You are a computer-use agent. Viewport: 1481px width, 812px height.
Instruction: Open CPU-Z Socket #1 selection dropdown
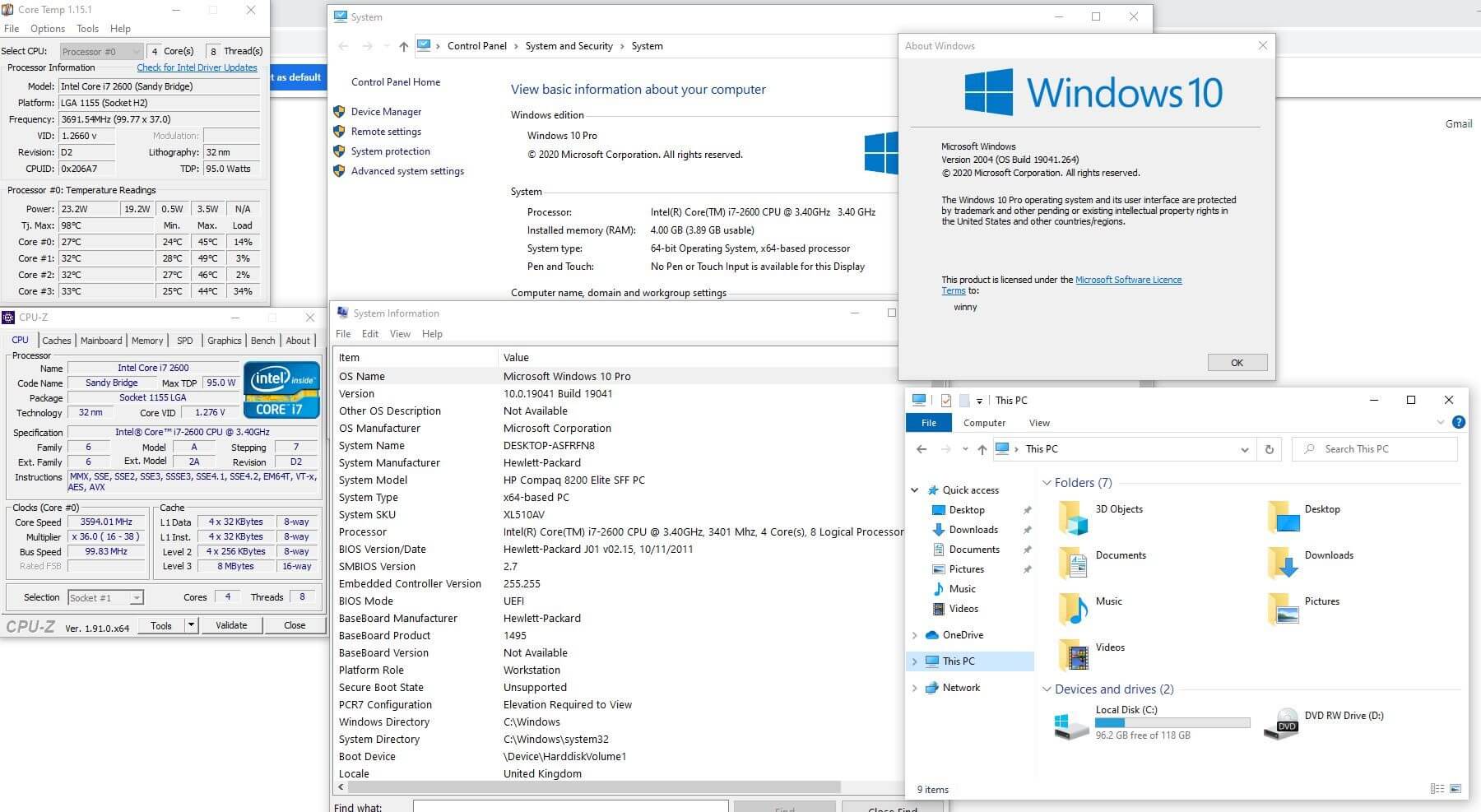105,597
